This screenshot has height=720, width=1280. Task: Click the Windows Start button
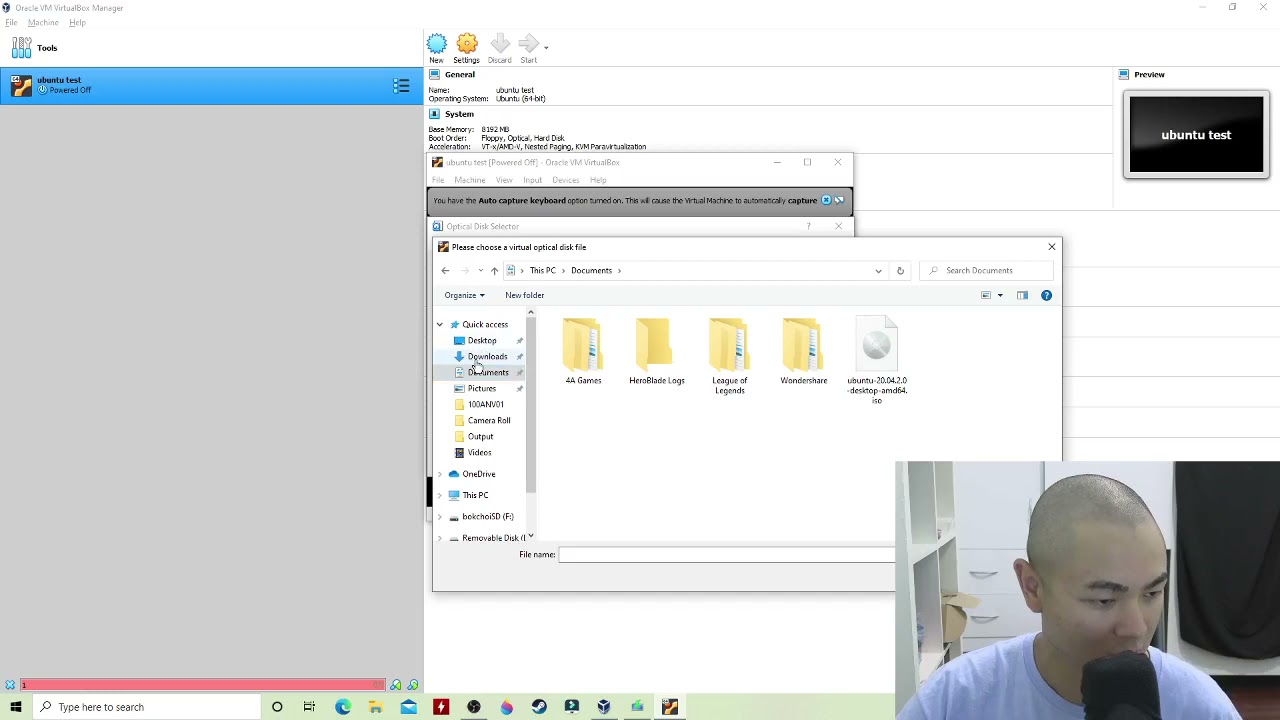tap(15, 707)
